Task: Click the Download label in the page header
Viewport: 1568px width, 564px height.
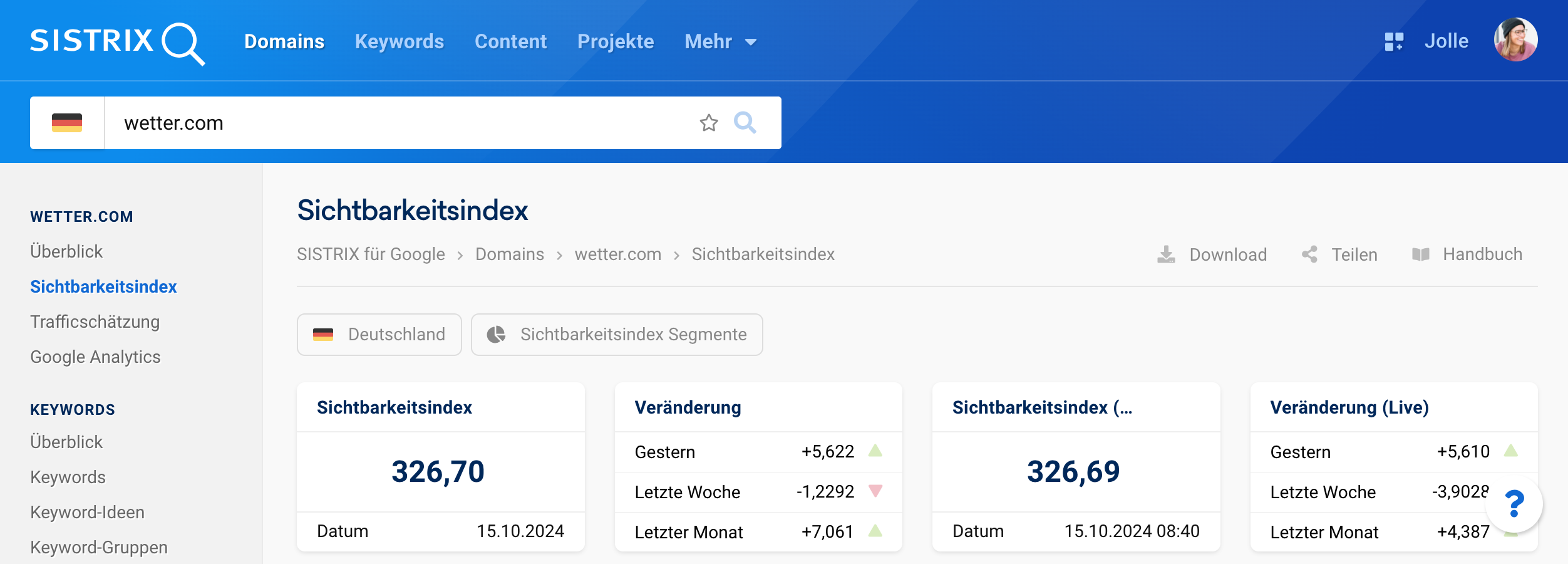Action: click(1228, 254)
